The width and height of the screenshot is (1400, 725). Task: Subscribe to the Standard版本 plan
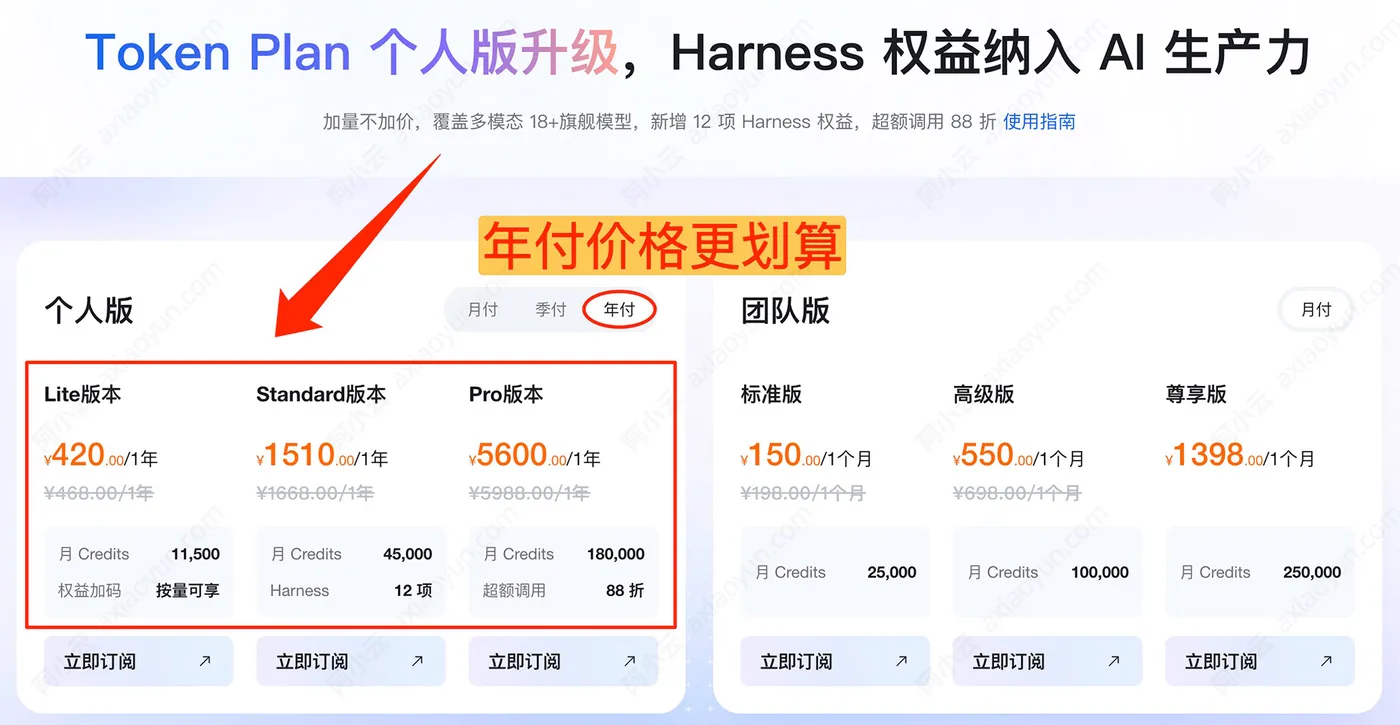click(351, 661)
